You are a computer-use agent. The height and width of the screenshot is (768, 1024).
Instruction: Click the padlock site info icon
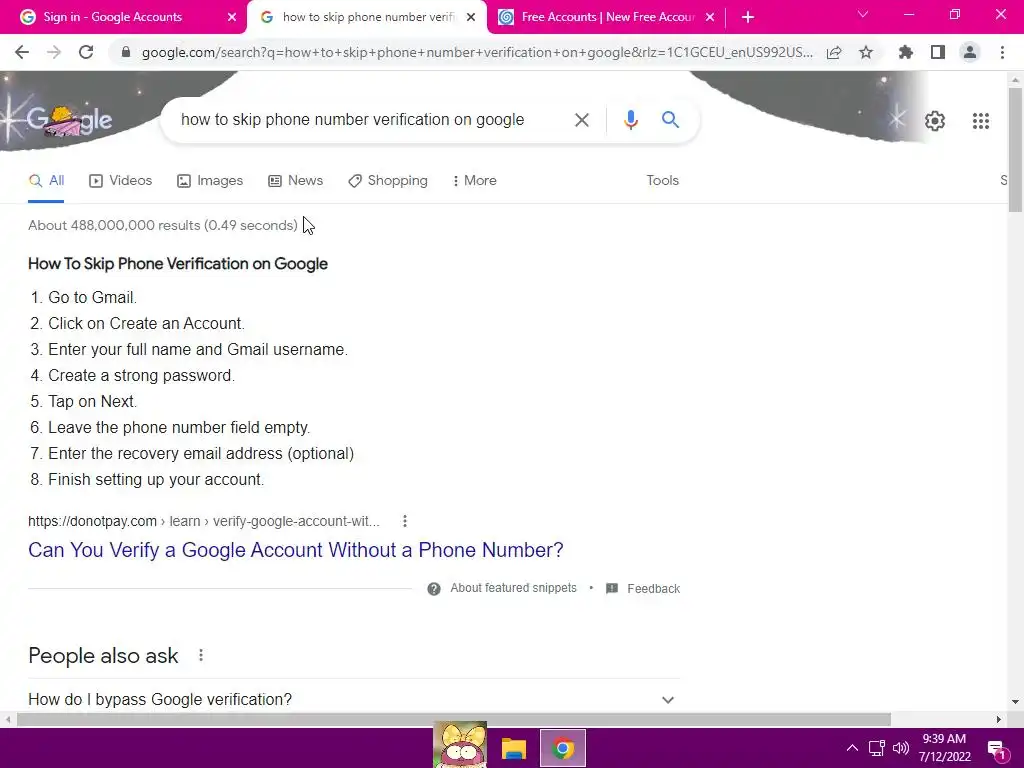pos(126,52)
